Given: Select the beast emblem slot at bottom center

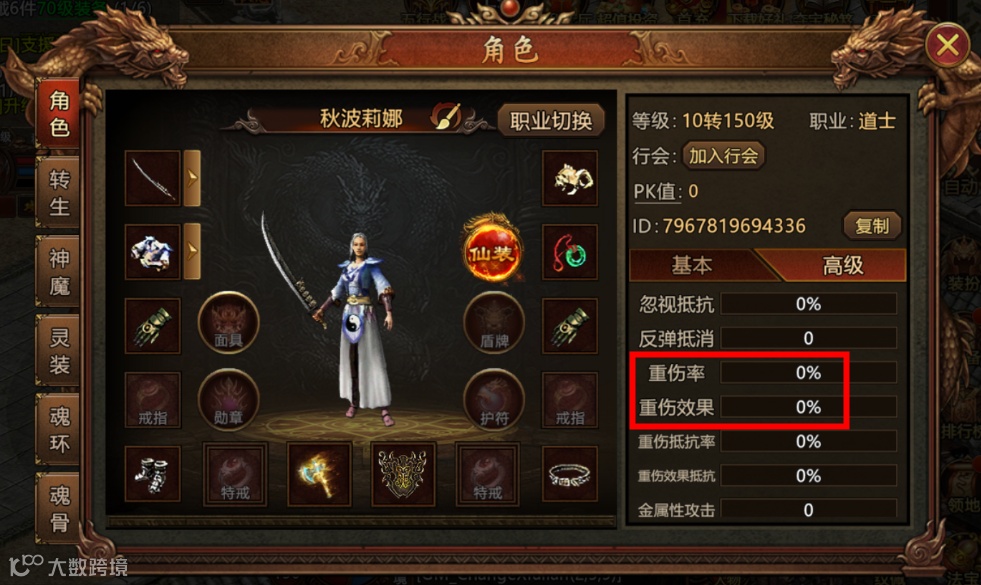Looking at the screenshot, I should [x=403, y=474].
